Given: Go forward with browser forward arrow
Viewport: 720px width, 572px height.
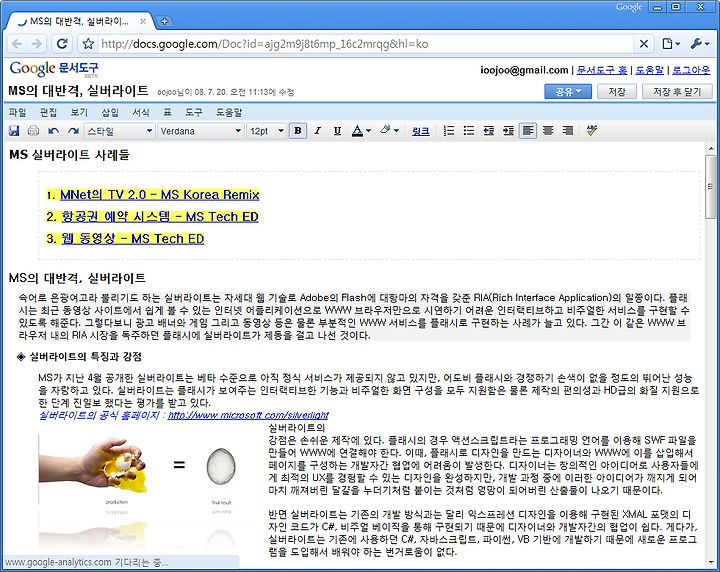Looking at the screenshot, I should (x=37, y=44).
